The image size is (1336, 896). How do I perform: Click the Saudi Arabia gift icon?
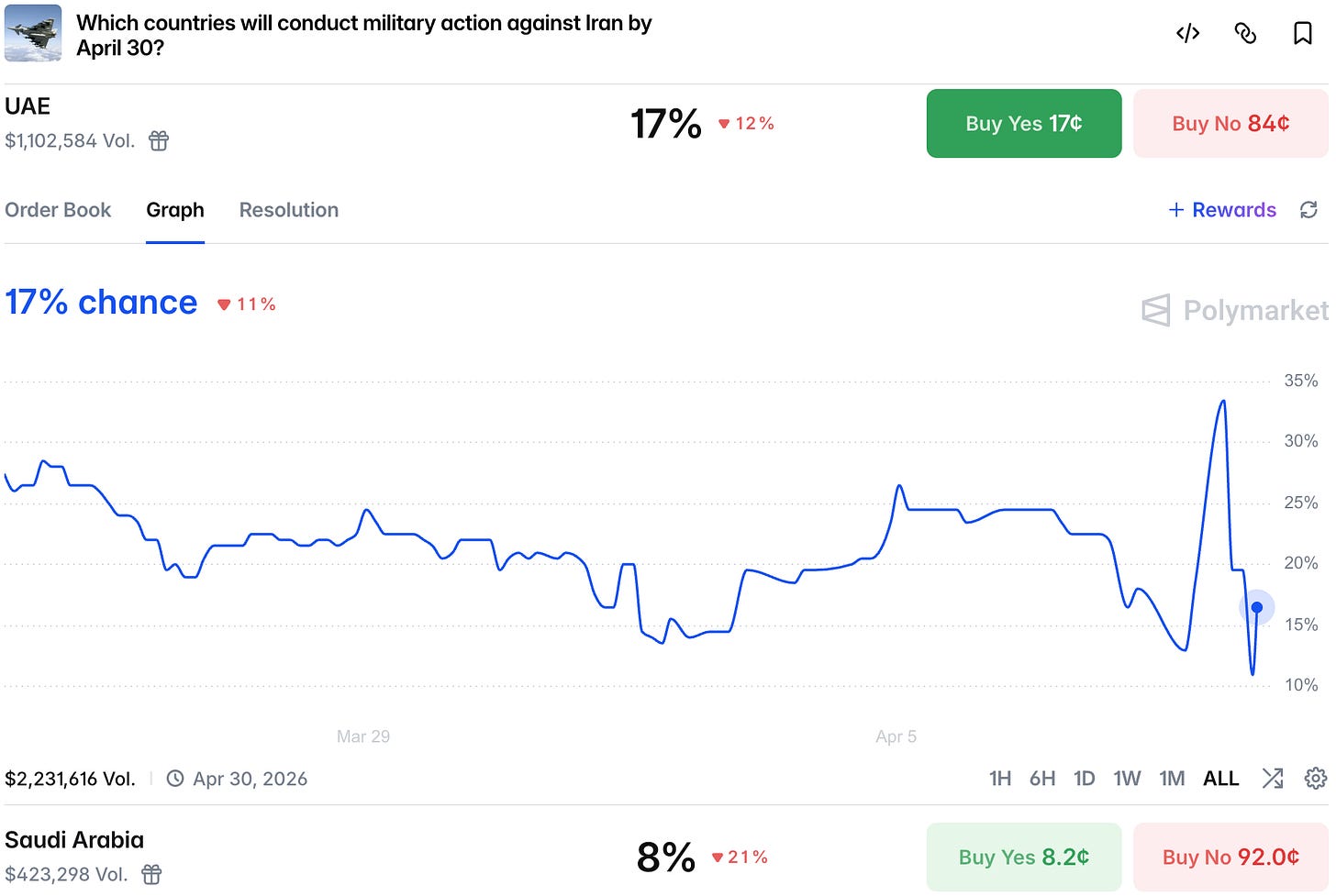tap(151, 874)
